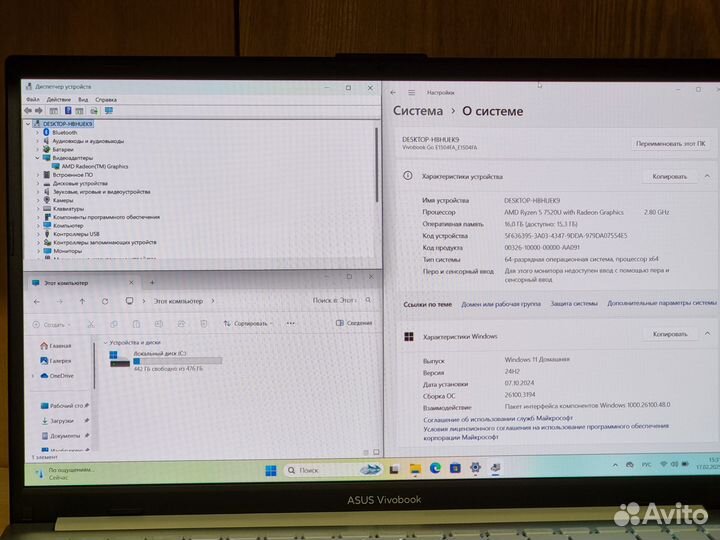Viewport: 720px width, 540px height.
Task: Close the Этот компьютер Explorer tab
Action: (131, 282)
